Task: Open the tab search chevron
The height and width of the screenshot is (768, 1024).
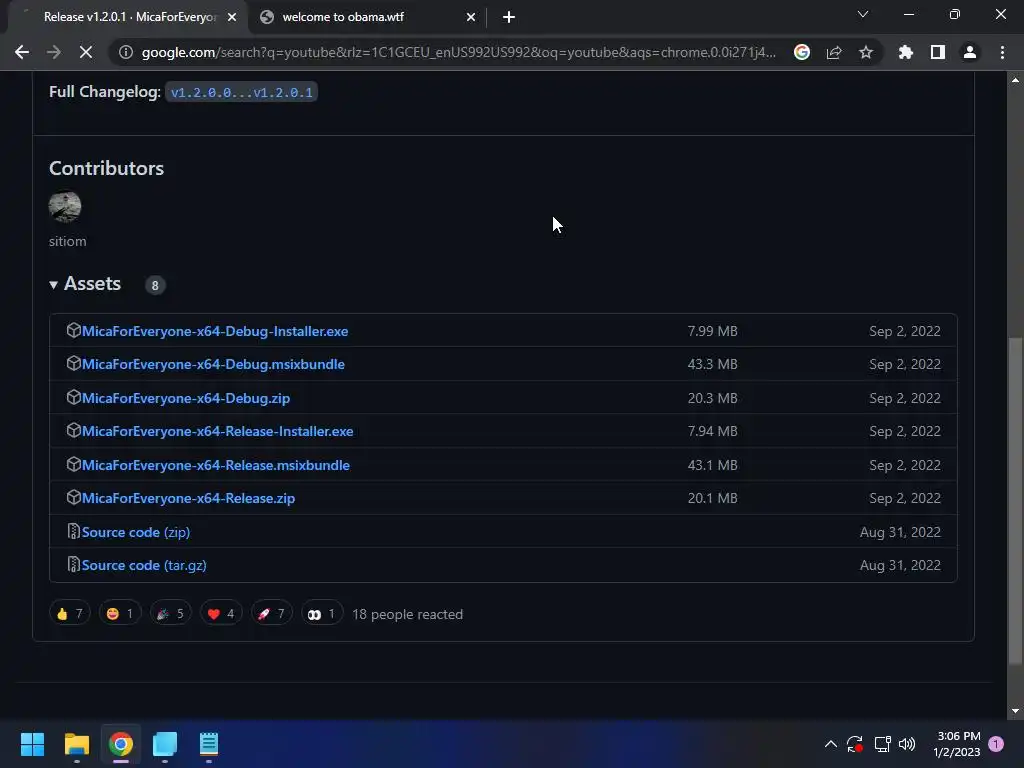Action: 863,14
